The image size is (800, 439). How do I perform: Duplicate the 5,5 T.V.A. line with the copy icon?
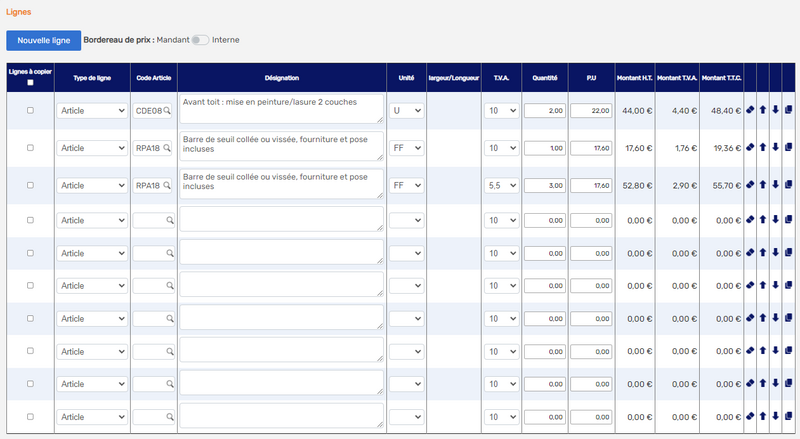(789, 185)
